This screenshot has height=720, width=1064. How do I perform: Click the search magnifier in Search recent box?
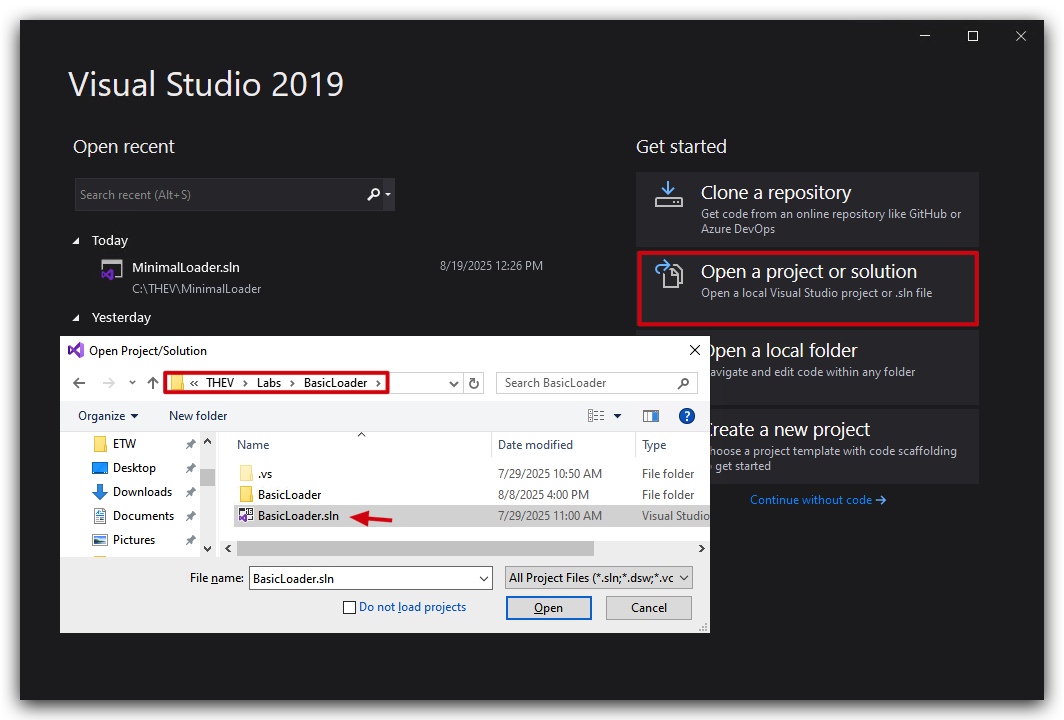[373, 195]
